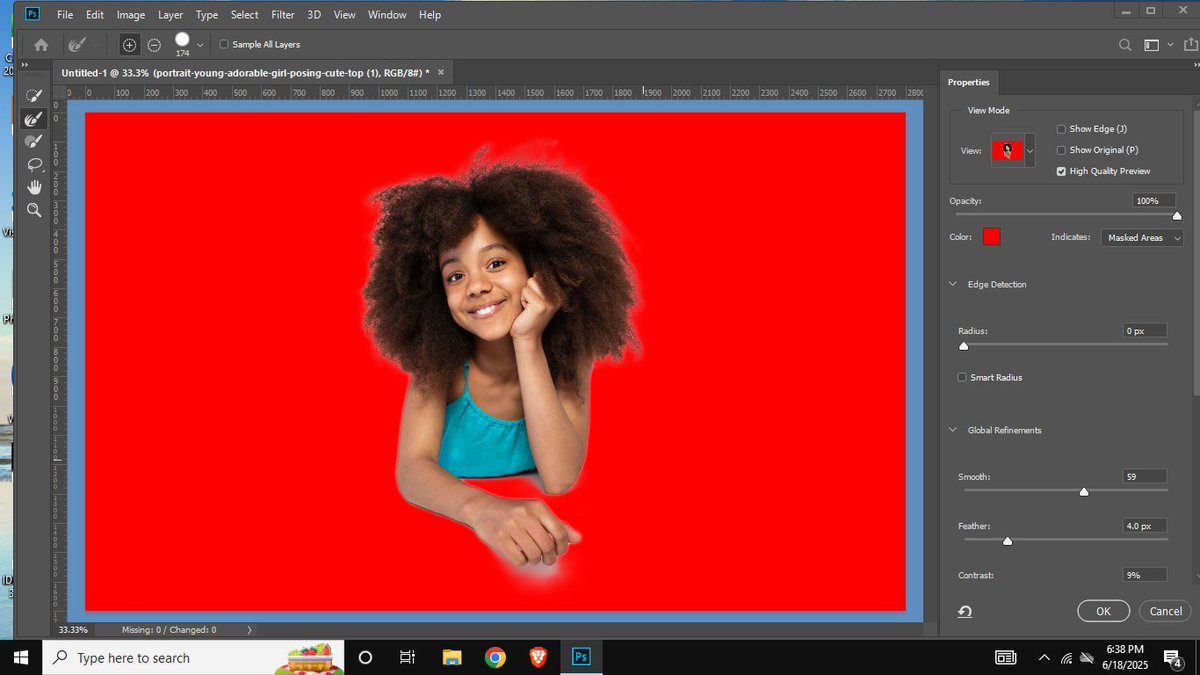Choose the subtract from selection minus mode
This screenshot has width=1200, height=675.
(x=154, y=44)
